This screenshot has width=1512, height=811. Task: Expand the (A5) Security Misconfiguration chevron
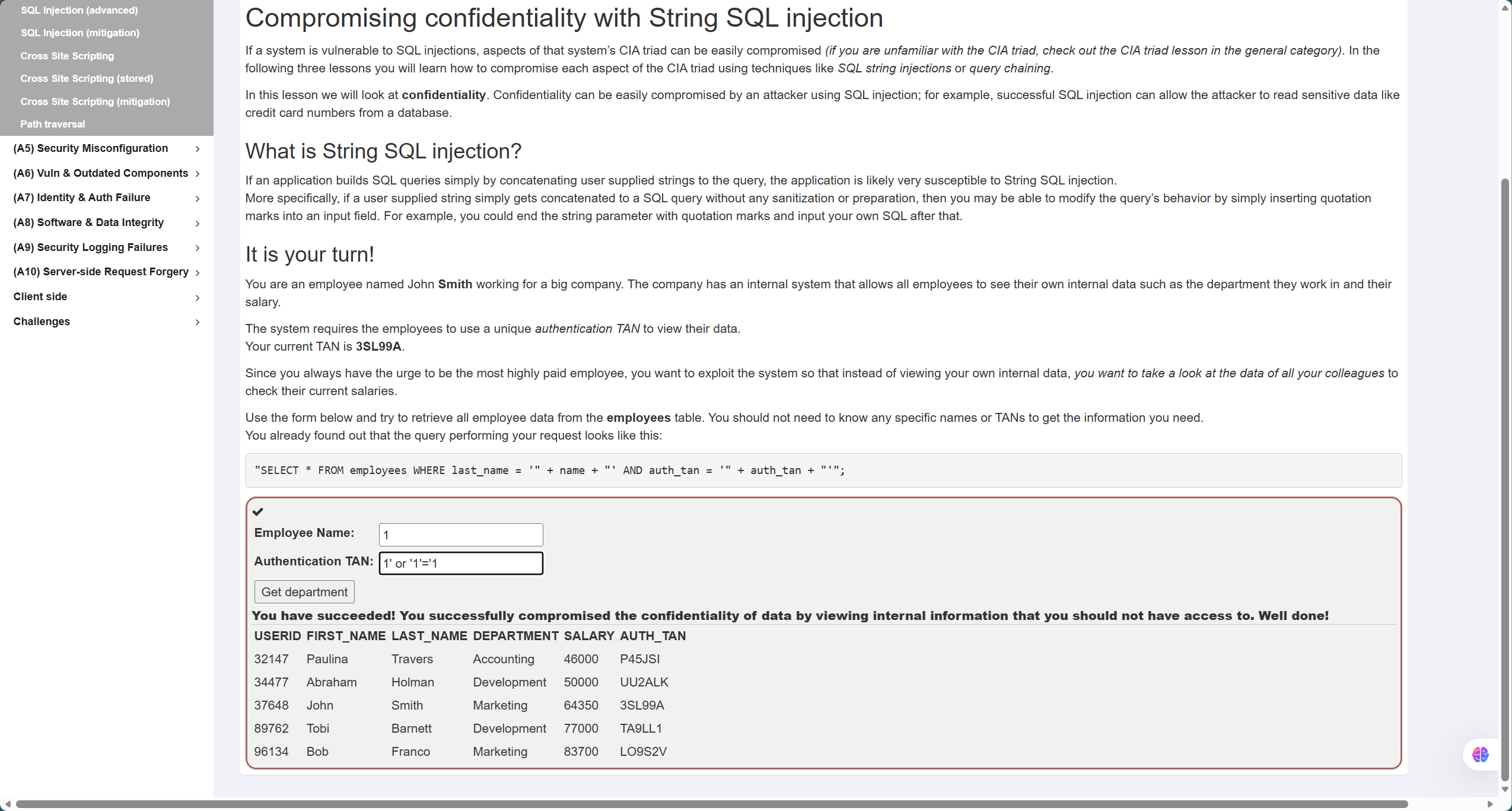pos(198,149)
